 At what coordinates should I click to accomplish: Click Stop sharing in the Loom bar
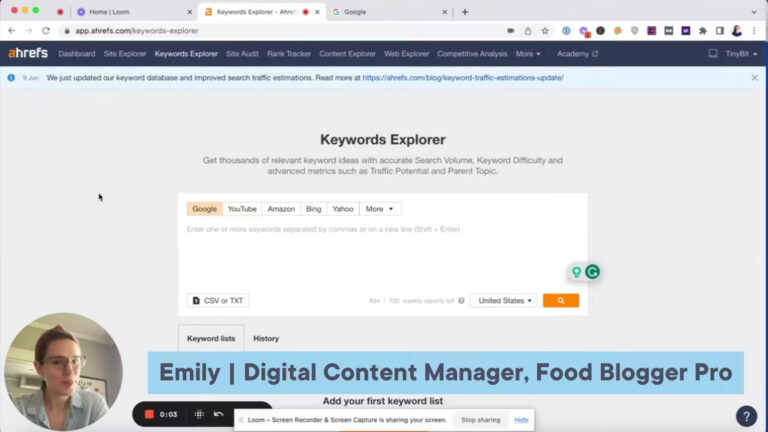480,420
